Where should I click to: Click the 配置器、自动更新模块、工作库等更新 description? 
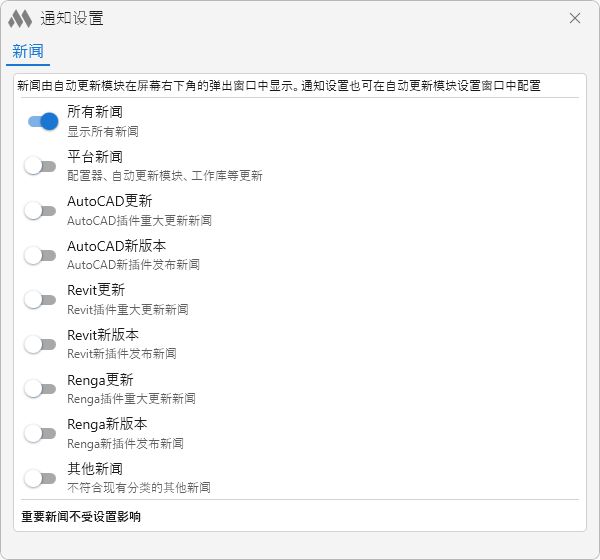[165, 176]
